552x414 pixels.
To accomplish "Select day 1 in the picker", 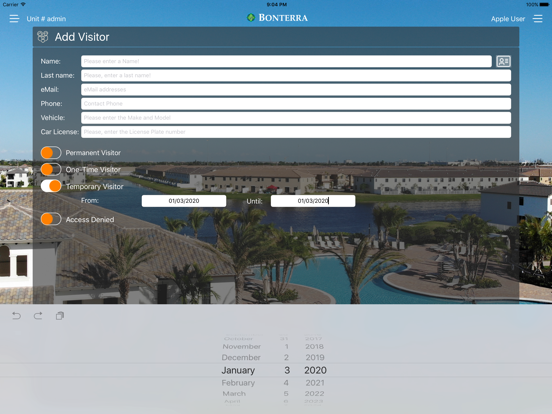I will click(x=287, y=346).
